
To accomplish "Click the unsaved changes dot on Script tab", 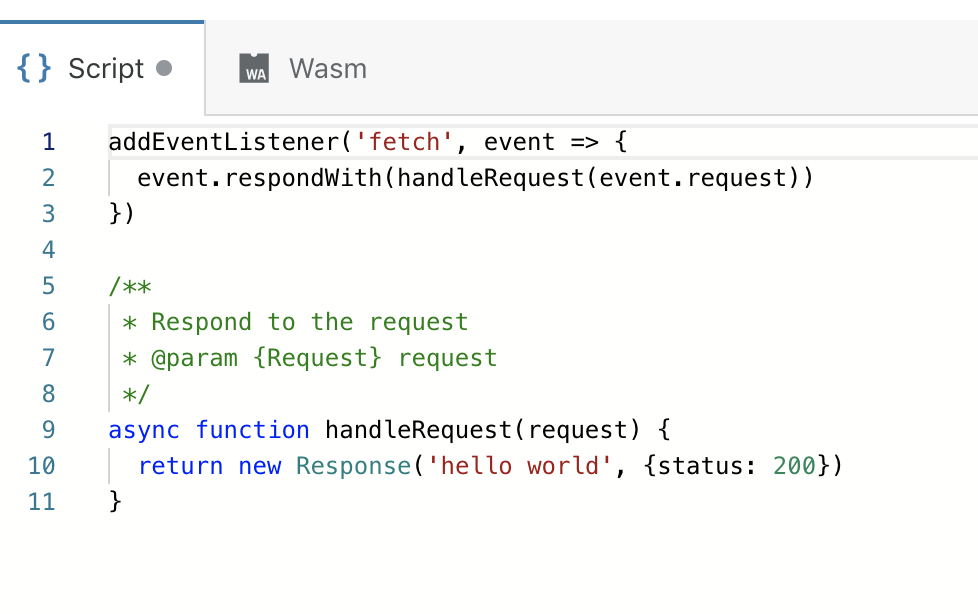I will click(164, 68).
